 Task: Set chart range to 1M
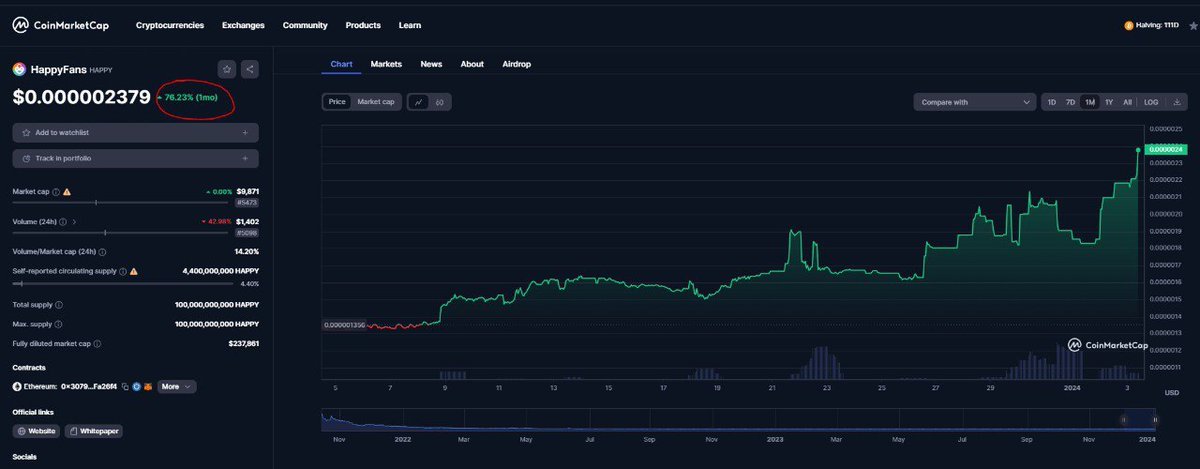1090,102
